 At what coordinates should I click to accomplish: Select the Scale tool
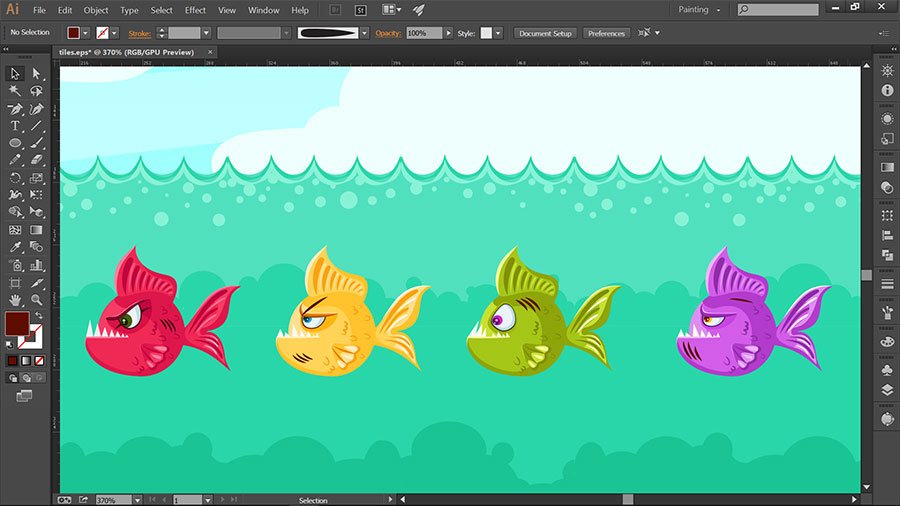tap(36, 178)
